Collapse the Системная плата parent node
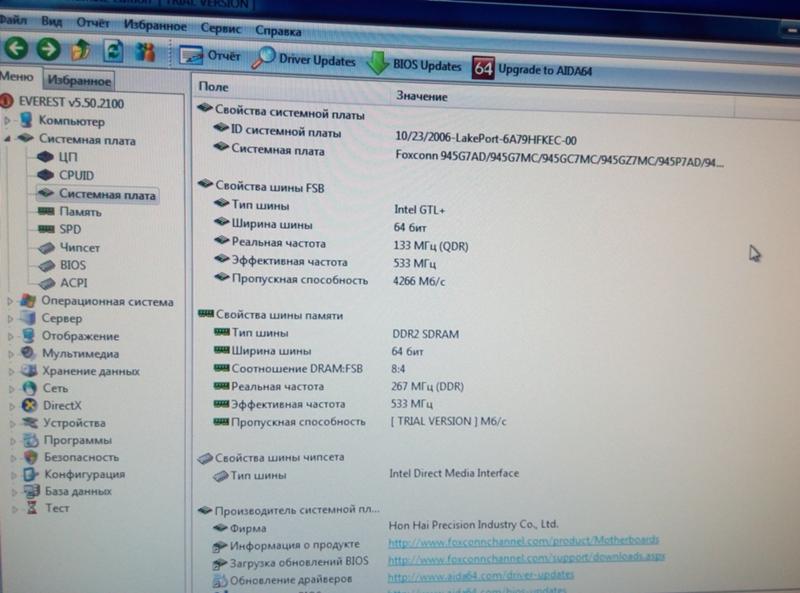 tap(7, 138)
